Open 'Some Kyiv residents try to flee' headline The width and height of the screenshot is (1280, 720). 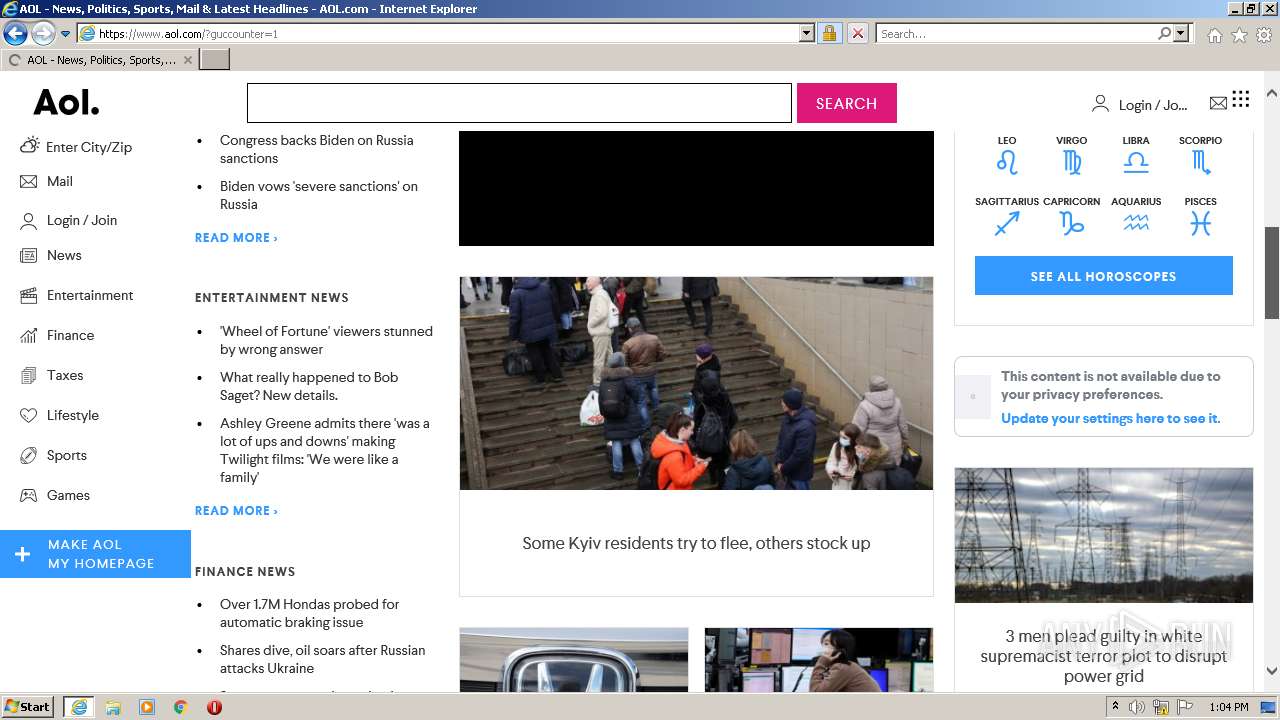click(696, 543)
